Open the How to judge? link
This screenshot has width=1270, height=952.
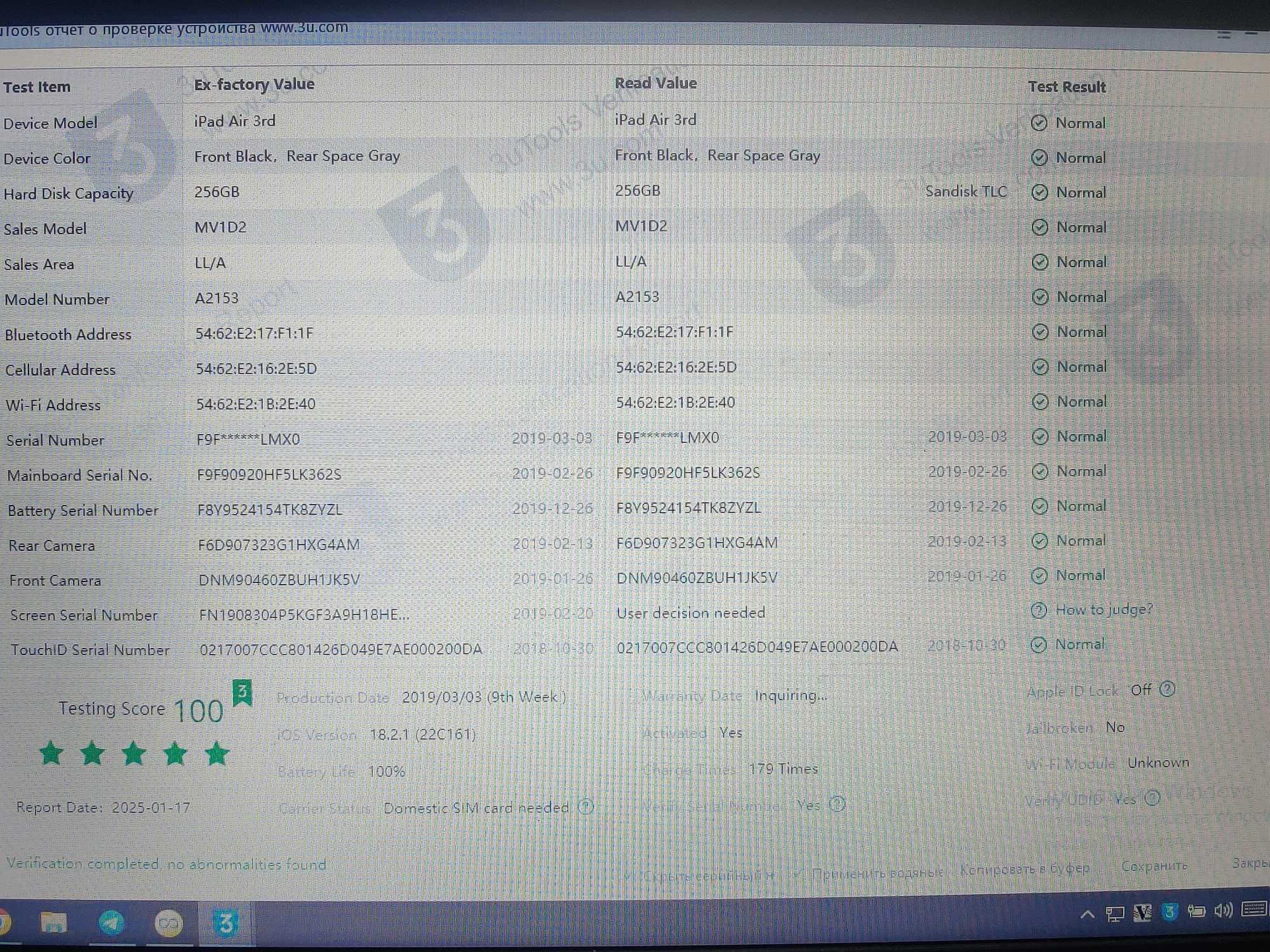[1104, 610]
